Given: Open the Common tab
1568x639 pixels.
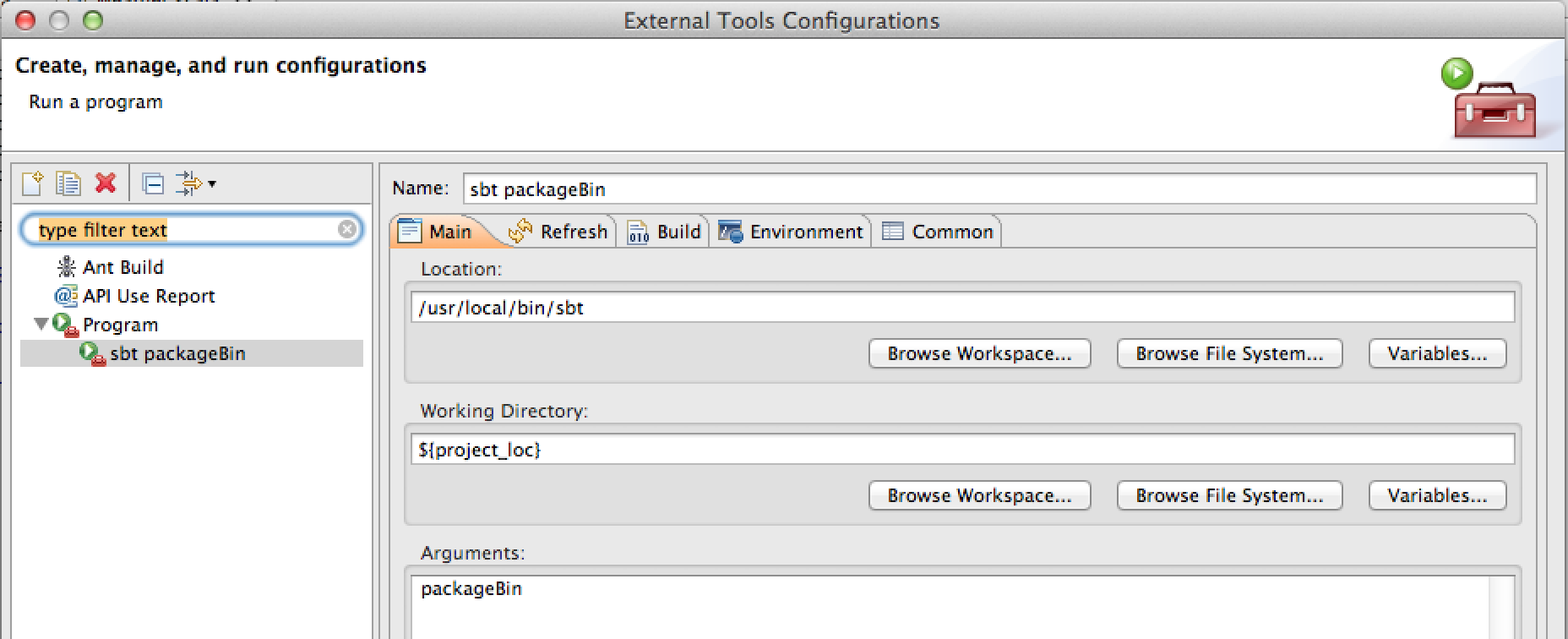Looking at the screenshot, I should click(938, 232).
